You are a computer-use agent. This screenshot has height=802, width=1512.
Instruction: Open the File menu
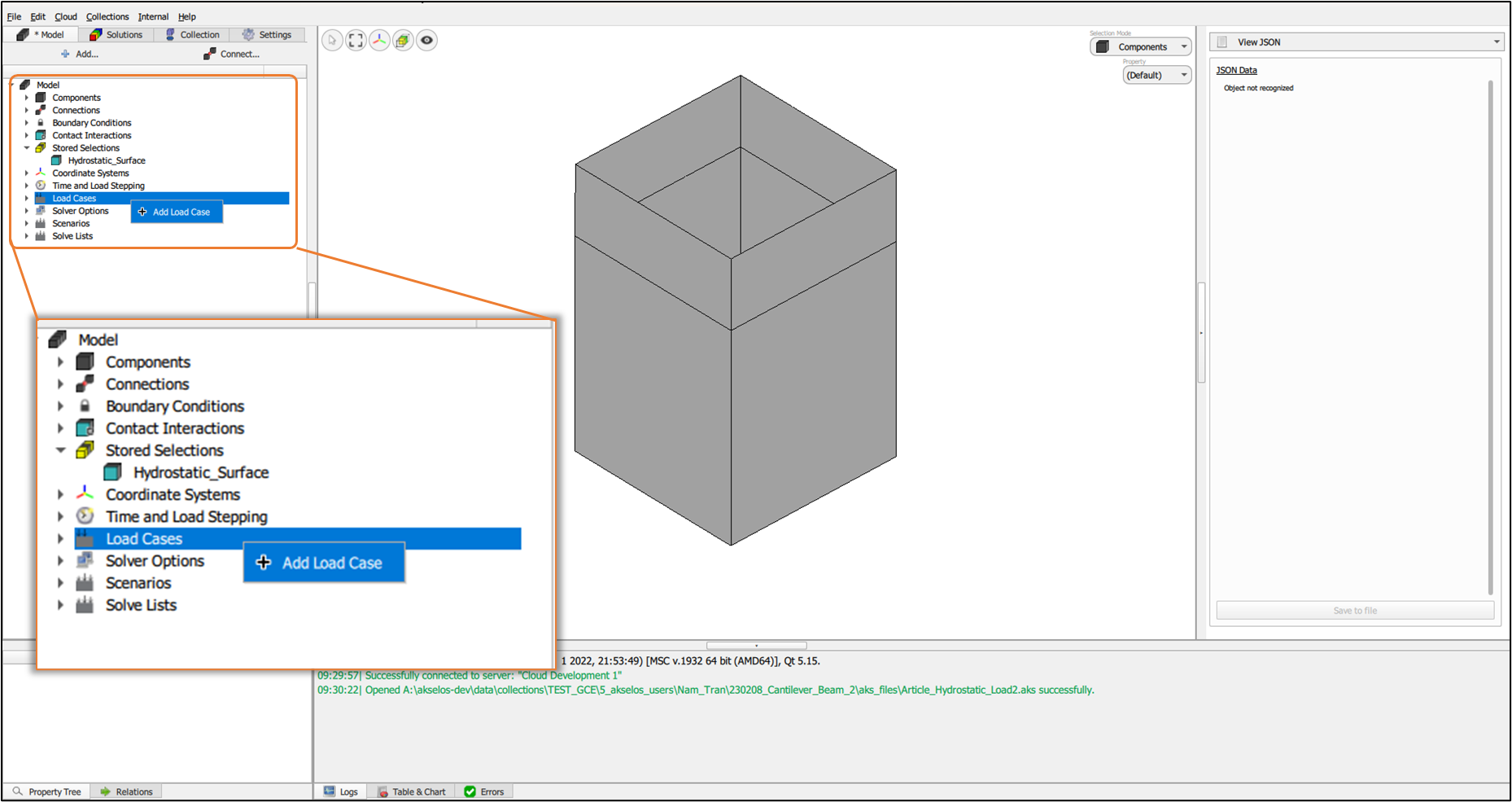(15, 16)
